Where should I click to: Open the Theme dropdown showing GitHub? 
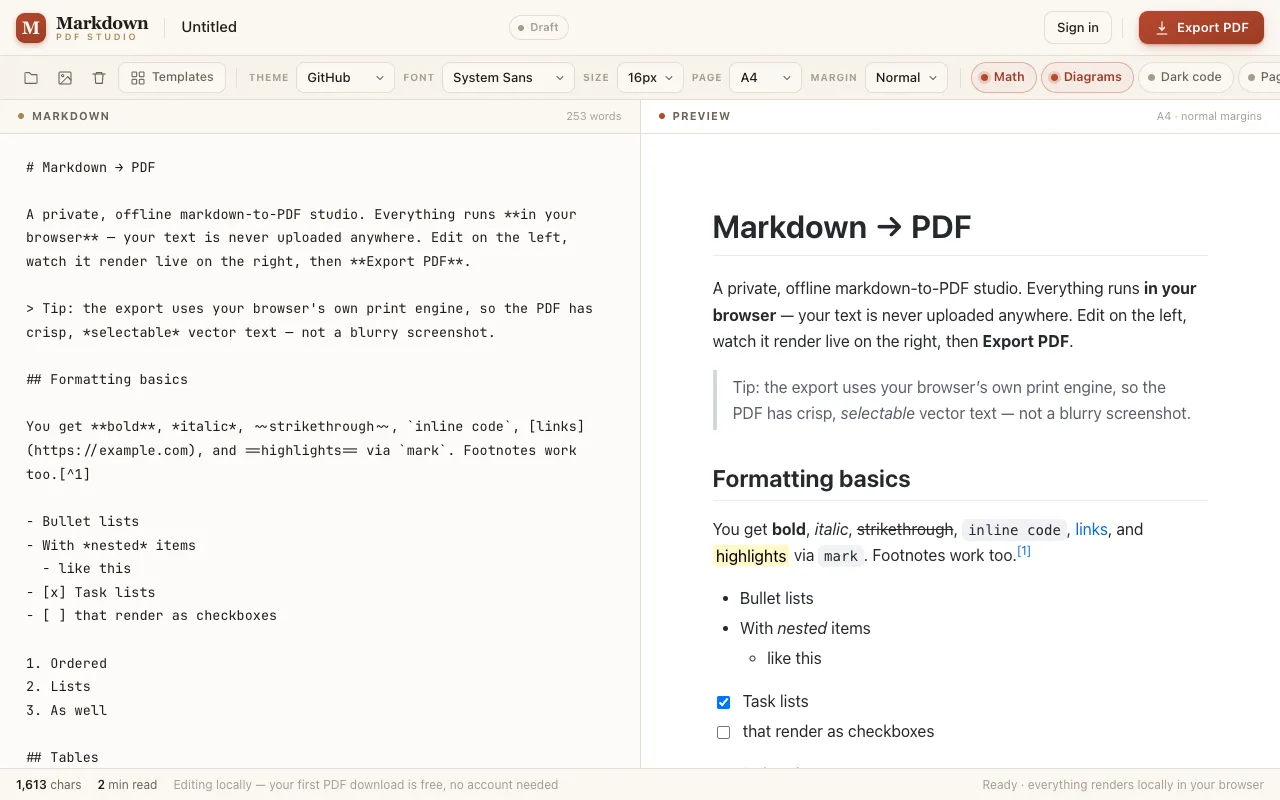coord(345,78)
